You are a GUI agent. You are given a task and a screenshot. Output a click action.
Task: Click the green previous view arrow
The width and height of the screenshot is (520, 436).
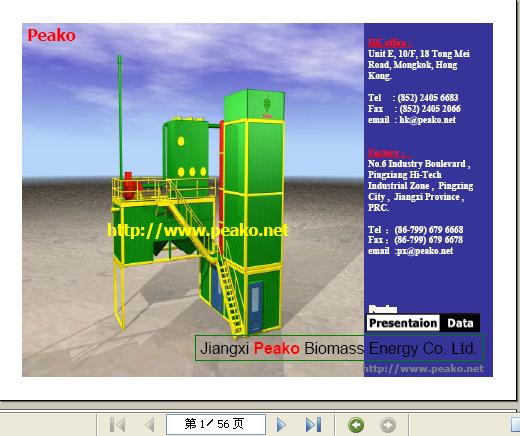(356, 425)
